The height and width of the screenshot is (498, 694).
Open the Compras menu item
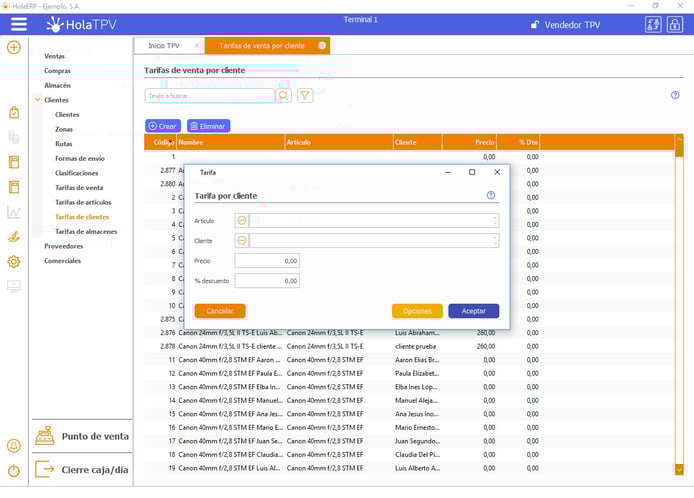click(57, 71)
